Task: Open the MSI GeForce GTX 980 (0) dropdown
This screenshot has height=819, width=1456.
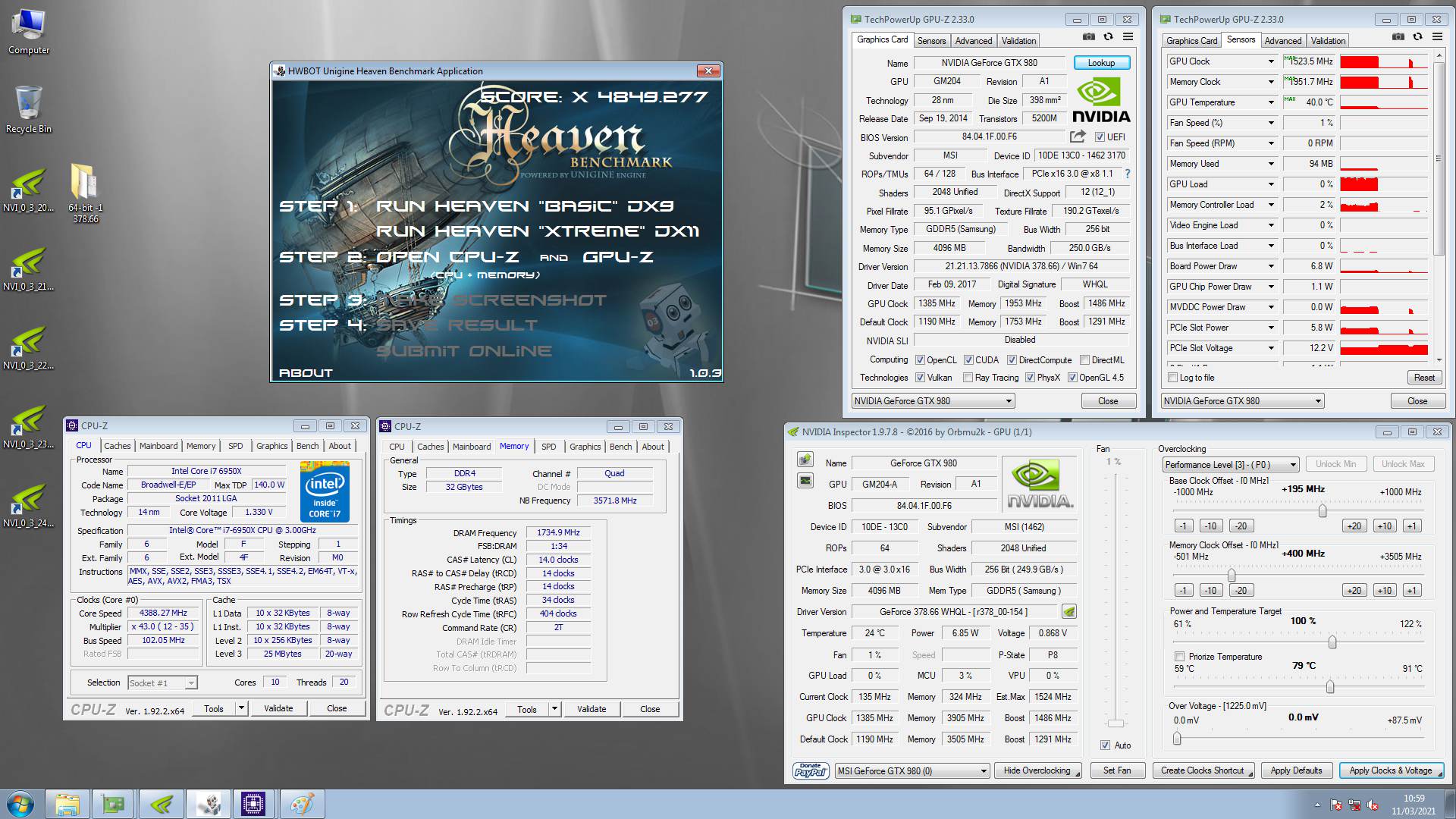Action: [912, 770]
